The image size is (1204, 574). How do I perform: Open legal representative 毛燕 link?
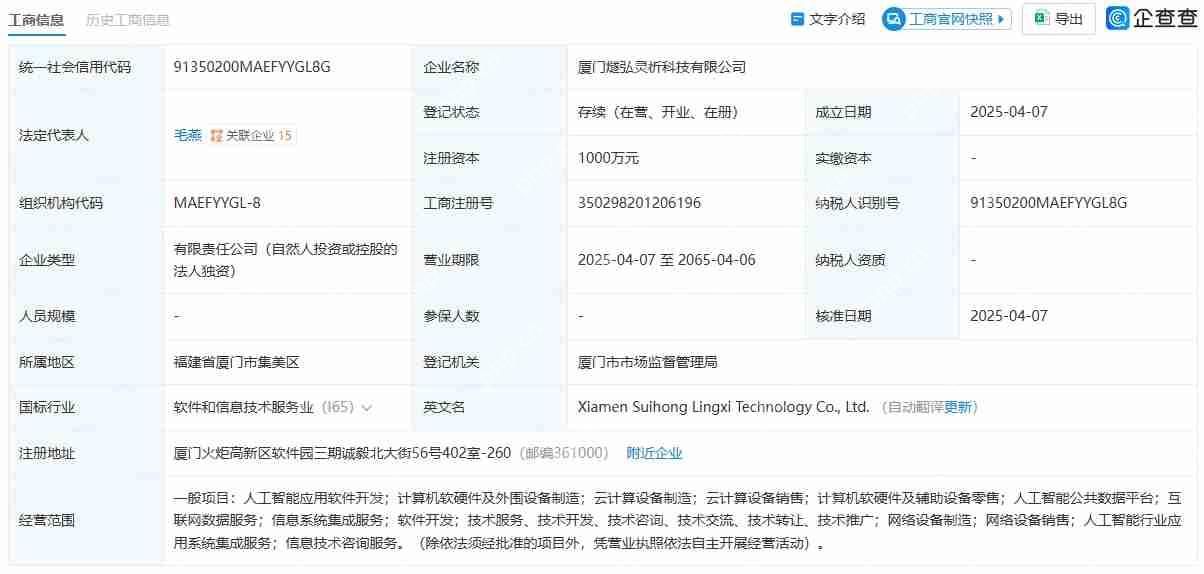click(187, 135)
